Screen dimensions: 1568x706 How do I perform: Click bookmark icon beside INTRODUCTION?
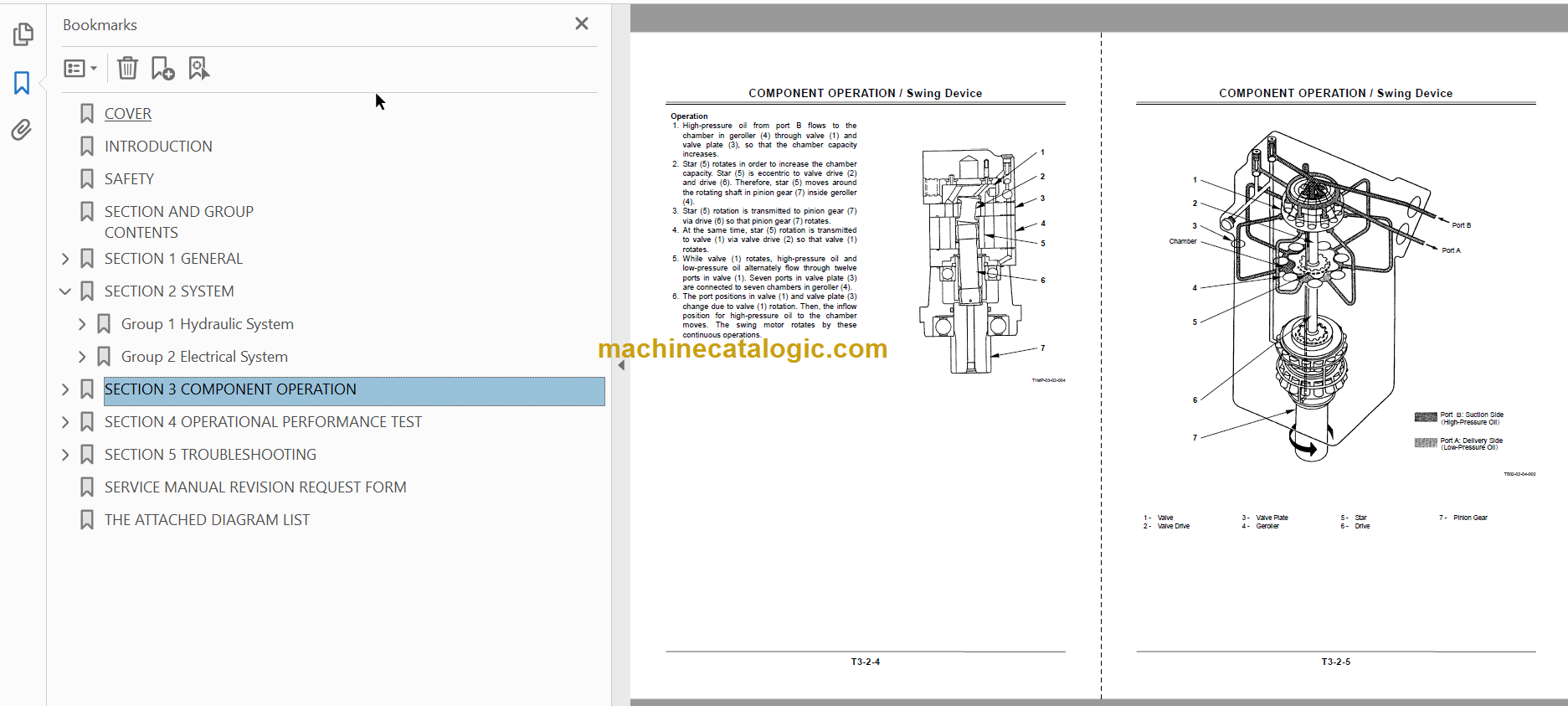coord(87,147)
